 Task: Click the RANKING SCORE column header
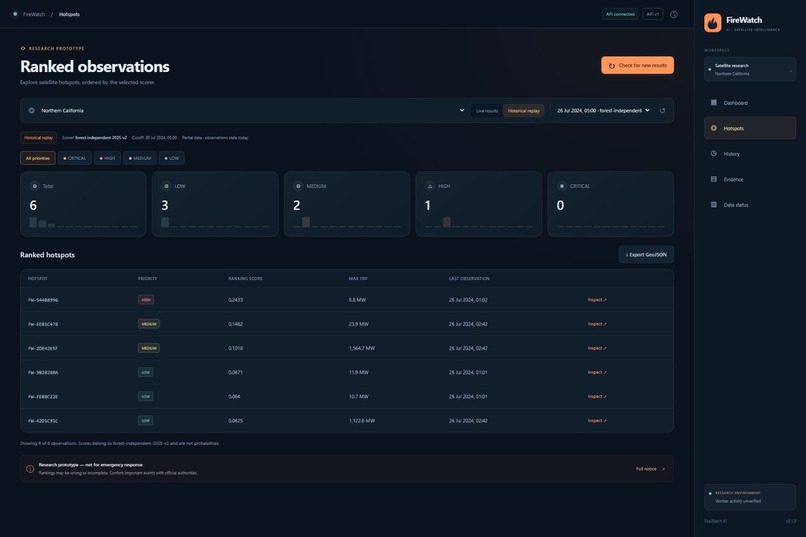245,279
